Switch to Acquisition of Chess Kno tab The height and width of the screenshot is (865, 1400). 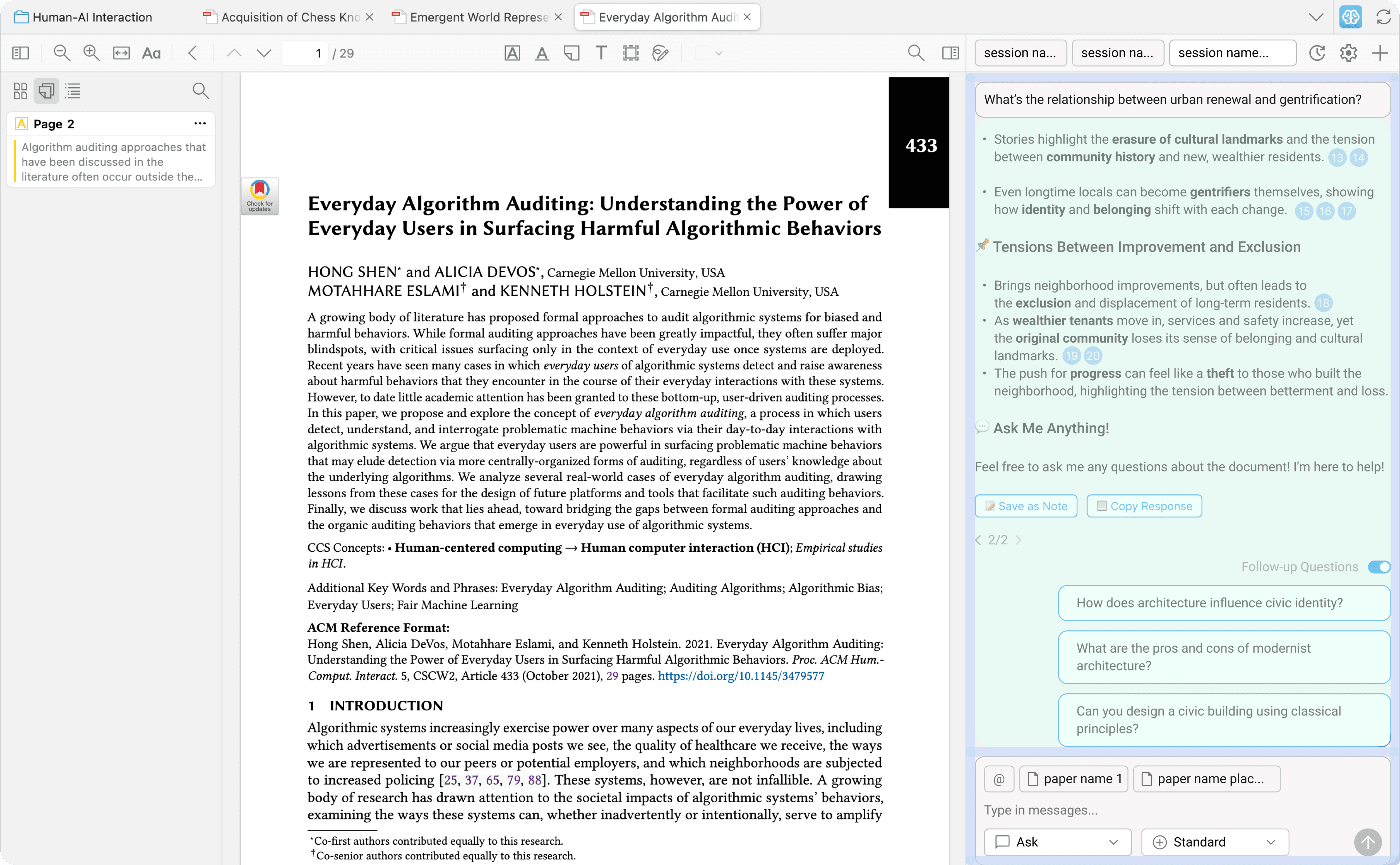[289, 17]
